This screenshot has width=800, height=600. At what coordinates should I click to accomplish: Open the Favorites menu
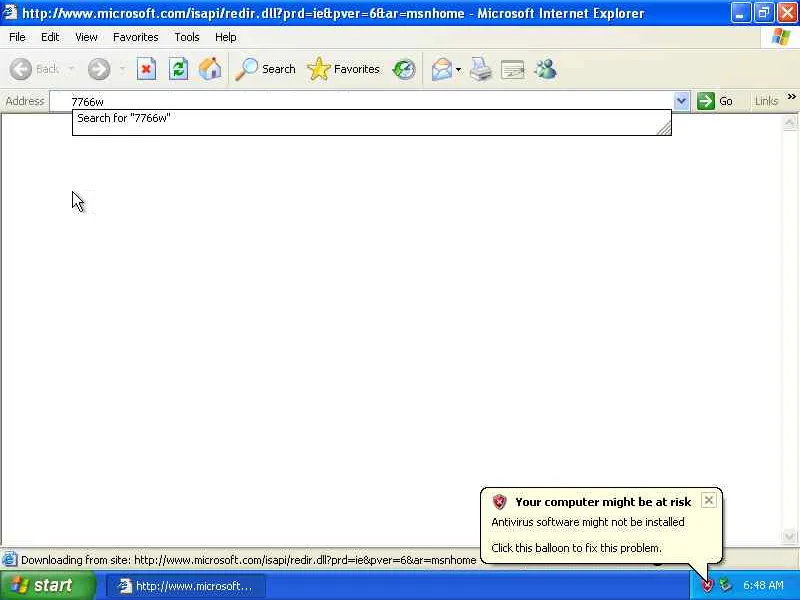click(x=136, y=37)
